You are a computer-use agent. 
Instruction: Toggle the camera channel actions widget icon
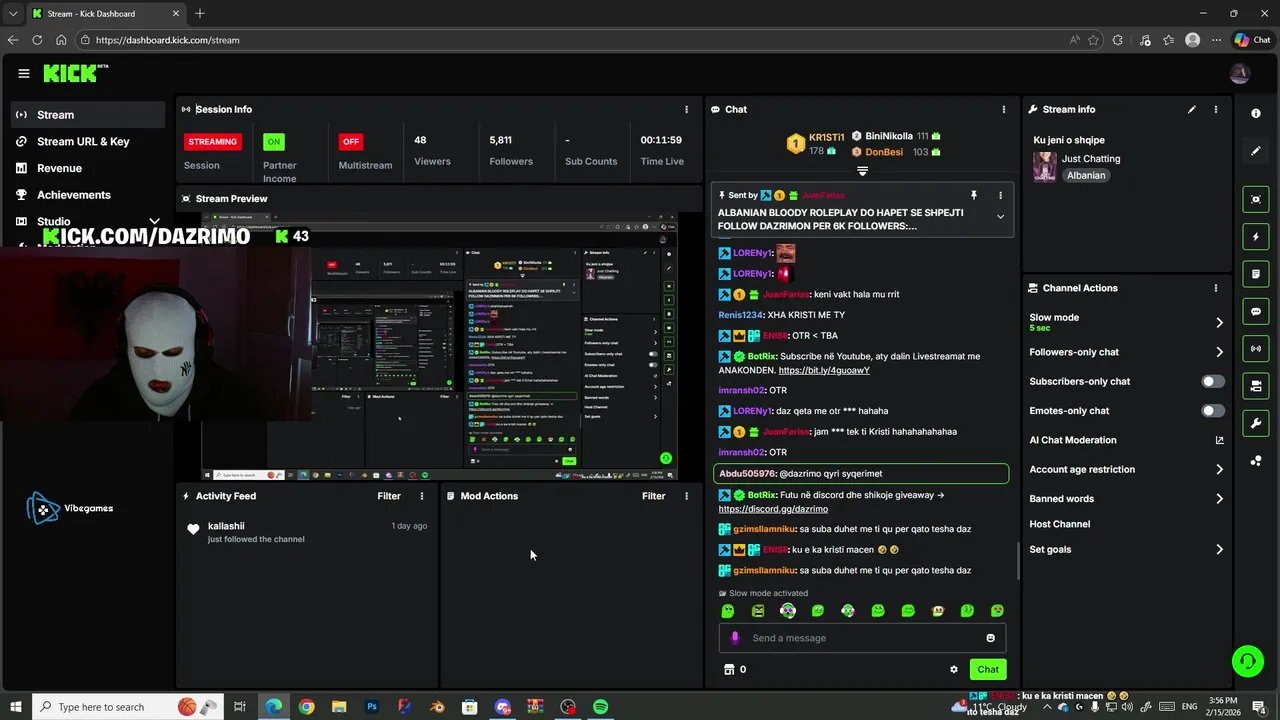click(x=1256, y=386)
